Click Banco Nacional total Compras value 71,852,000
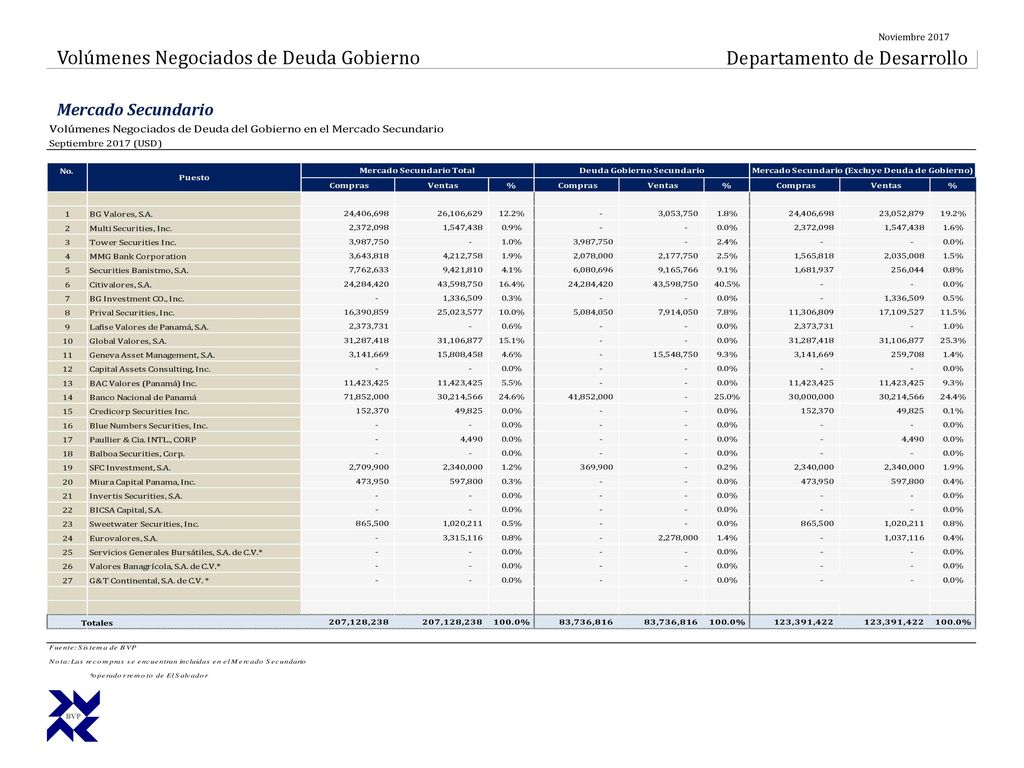 click(366, 397)
